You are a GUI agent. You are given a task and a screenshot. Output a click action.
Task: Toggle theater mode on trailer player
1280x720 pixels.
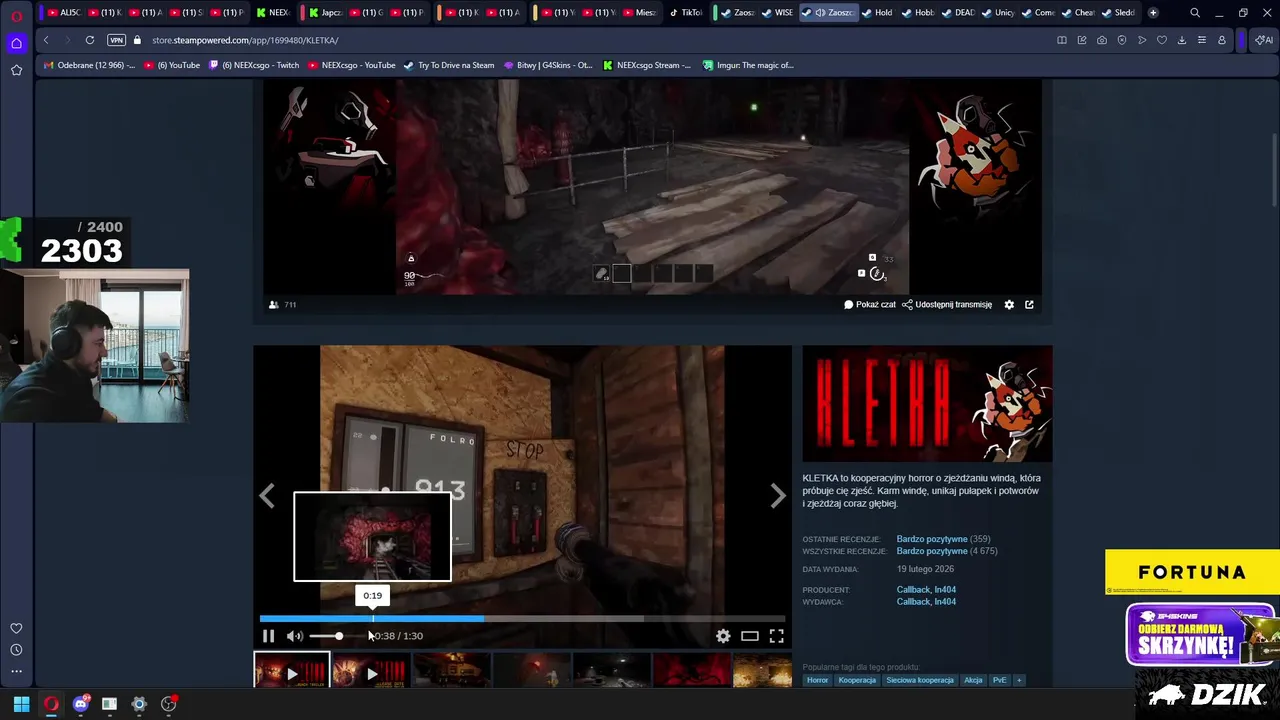pos(749,636)
